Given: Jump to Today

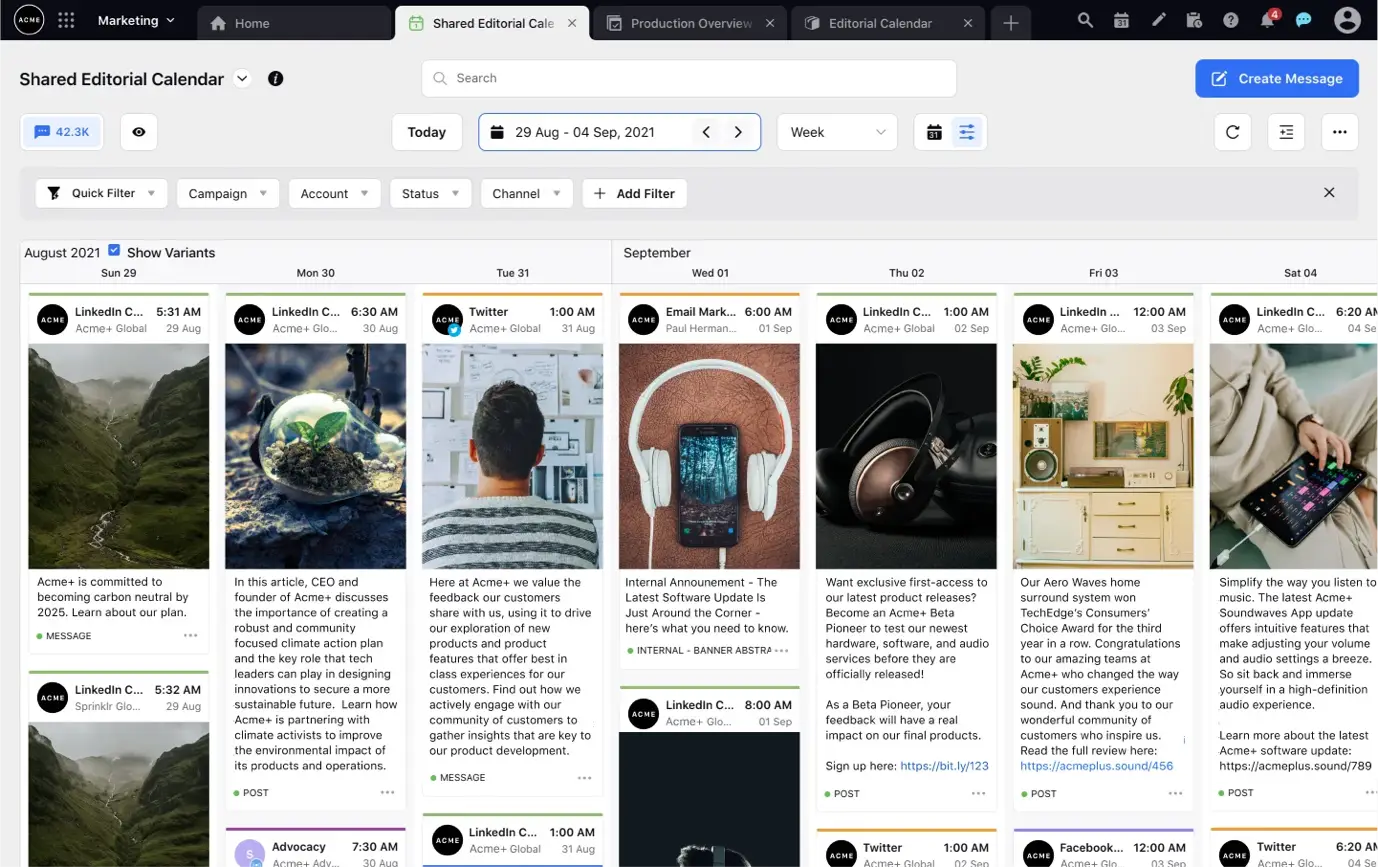Looking at the screenshot, I should (427, 132).
